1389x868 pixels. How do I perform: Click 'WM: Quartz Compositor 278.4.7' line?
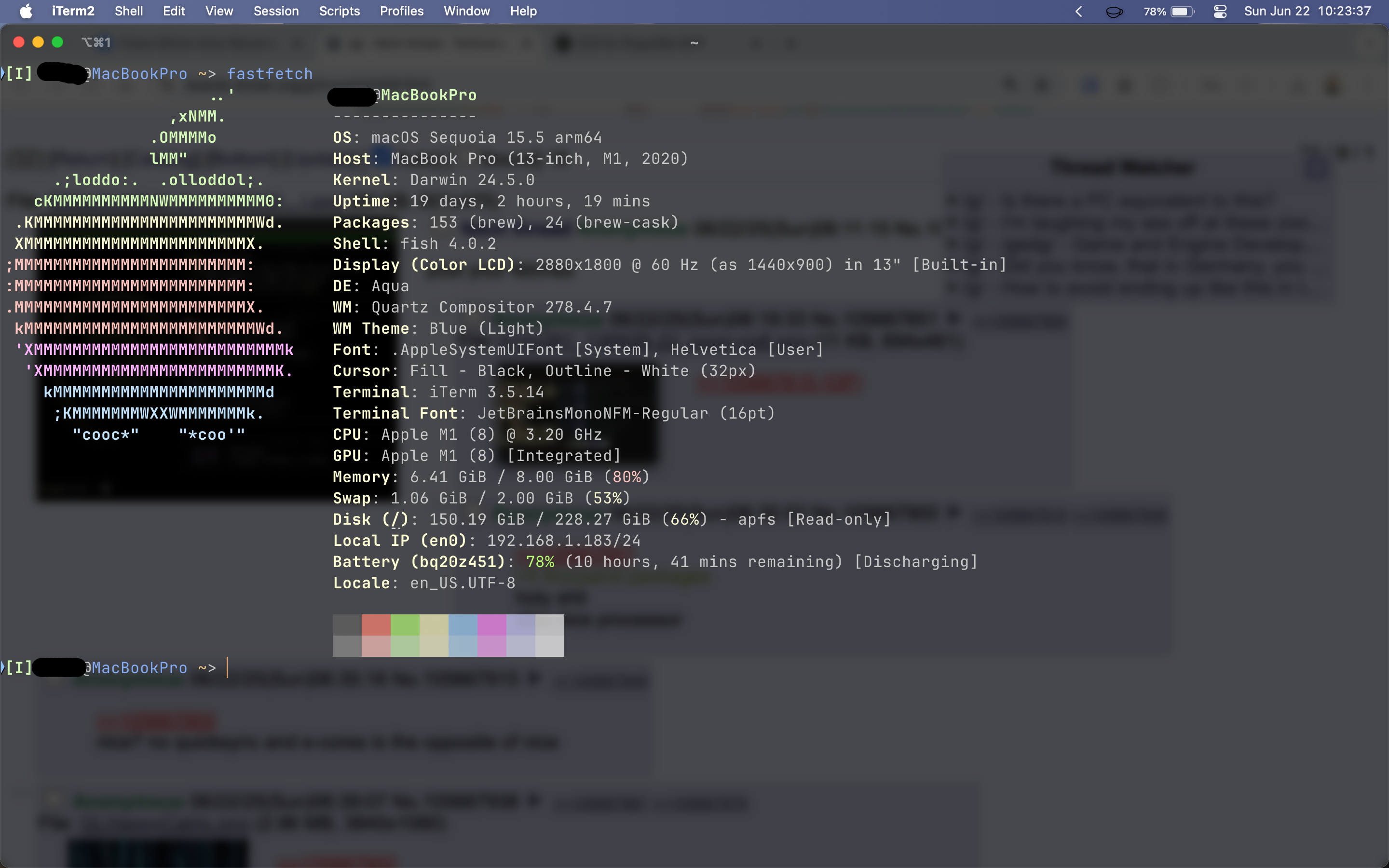(472, 308)
